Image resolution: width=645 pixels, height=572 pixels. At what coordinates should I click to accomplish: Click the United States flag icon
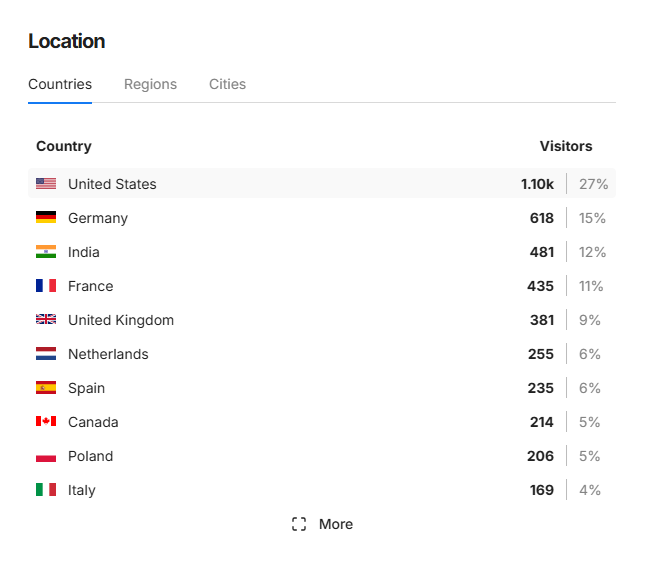pos(46,184)
